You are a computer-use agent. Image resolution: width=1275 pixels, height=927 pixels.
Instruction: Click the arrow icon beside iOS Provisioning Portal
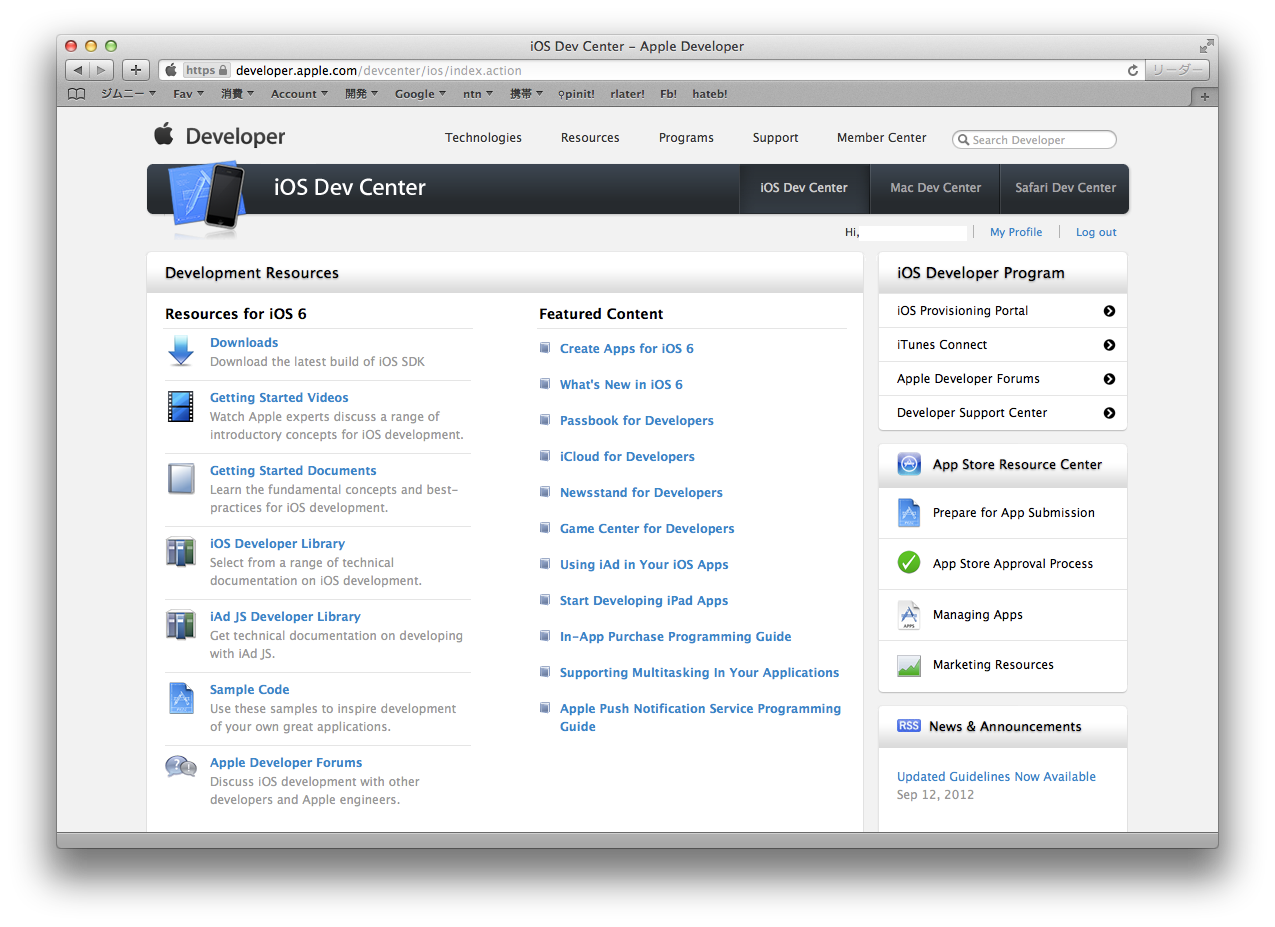point(1109,311)
